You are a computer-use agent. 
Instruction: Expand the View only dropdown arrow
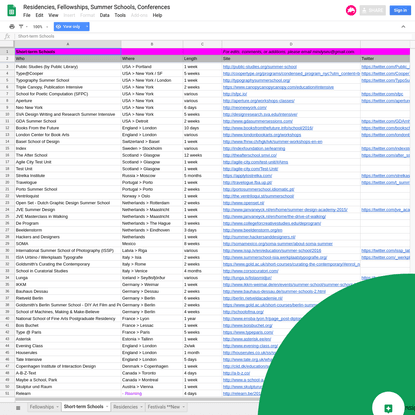click(87, 27)
